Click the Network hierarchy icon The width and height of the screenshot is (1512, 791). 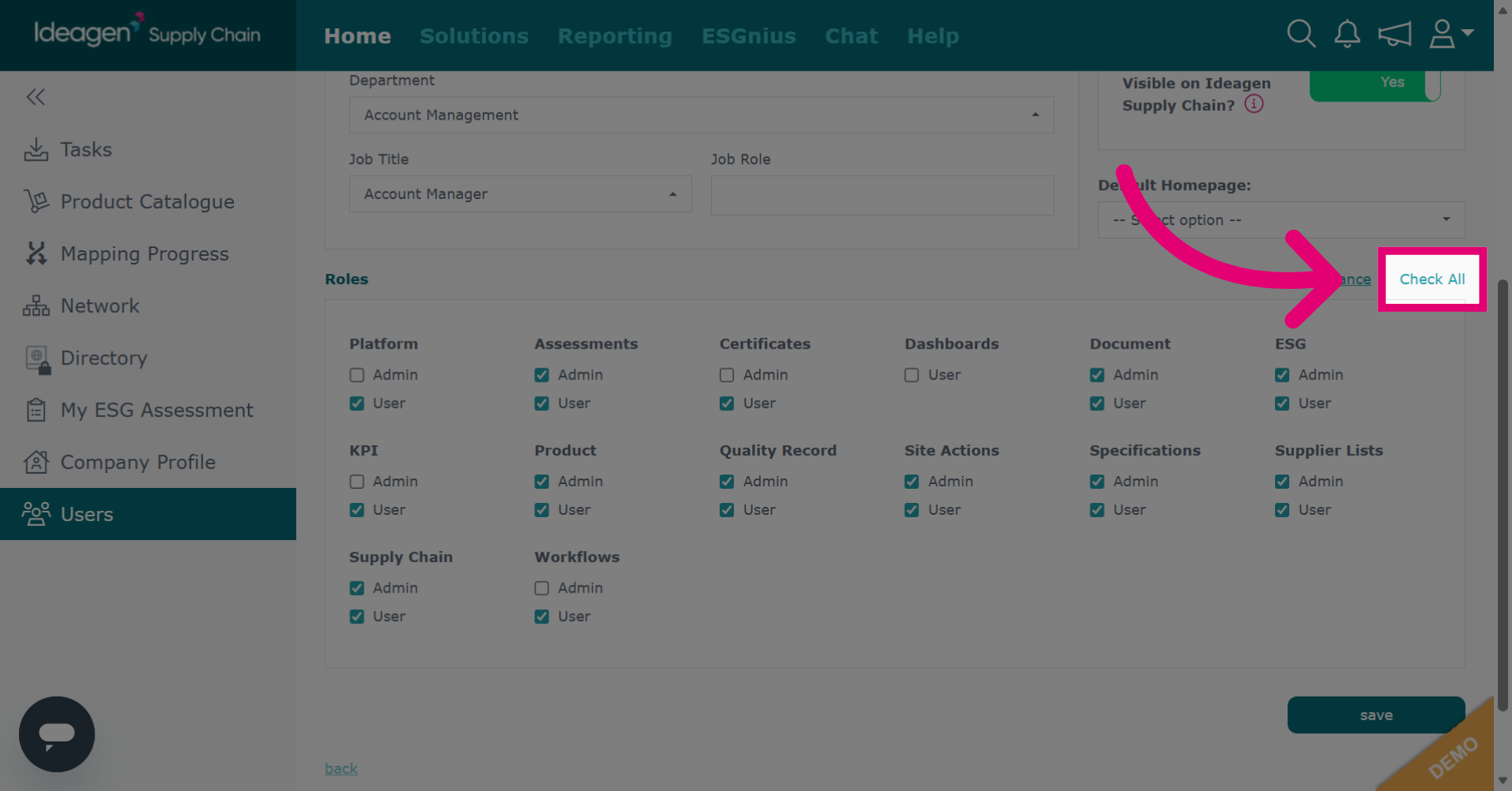[36, 305]
